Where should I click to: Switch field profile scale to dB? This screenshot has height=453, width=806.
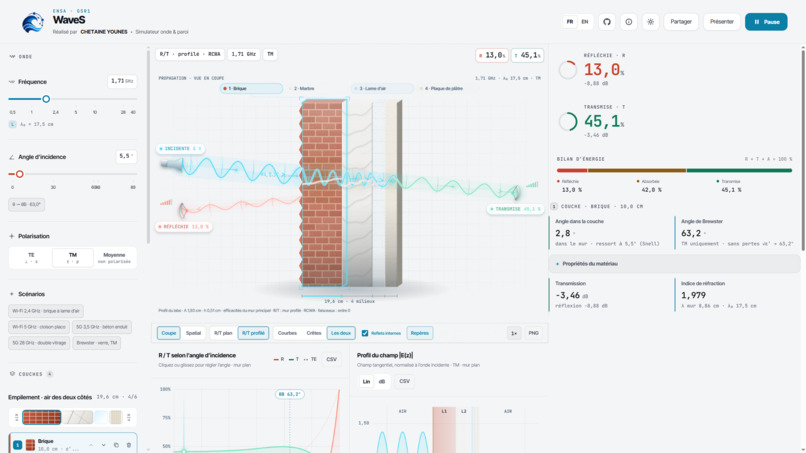381,382
